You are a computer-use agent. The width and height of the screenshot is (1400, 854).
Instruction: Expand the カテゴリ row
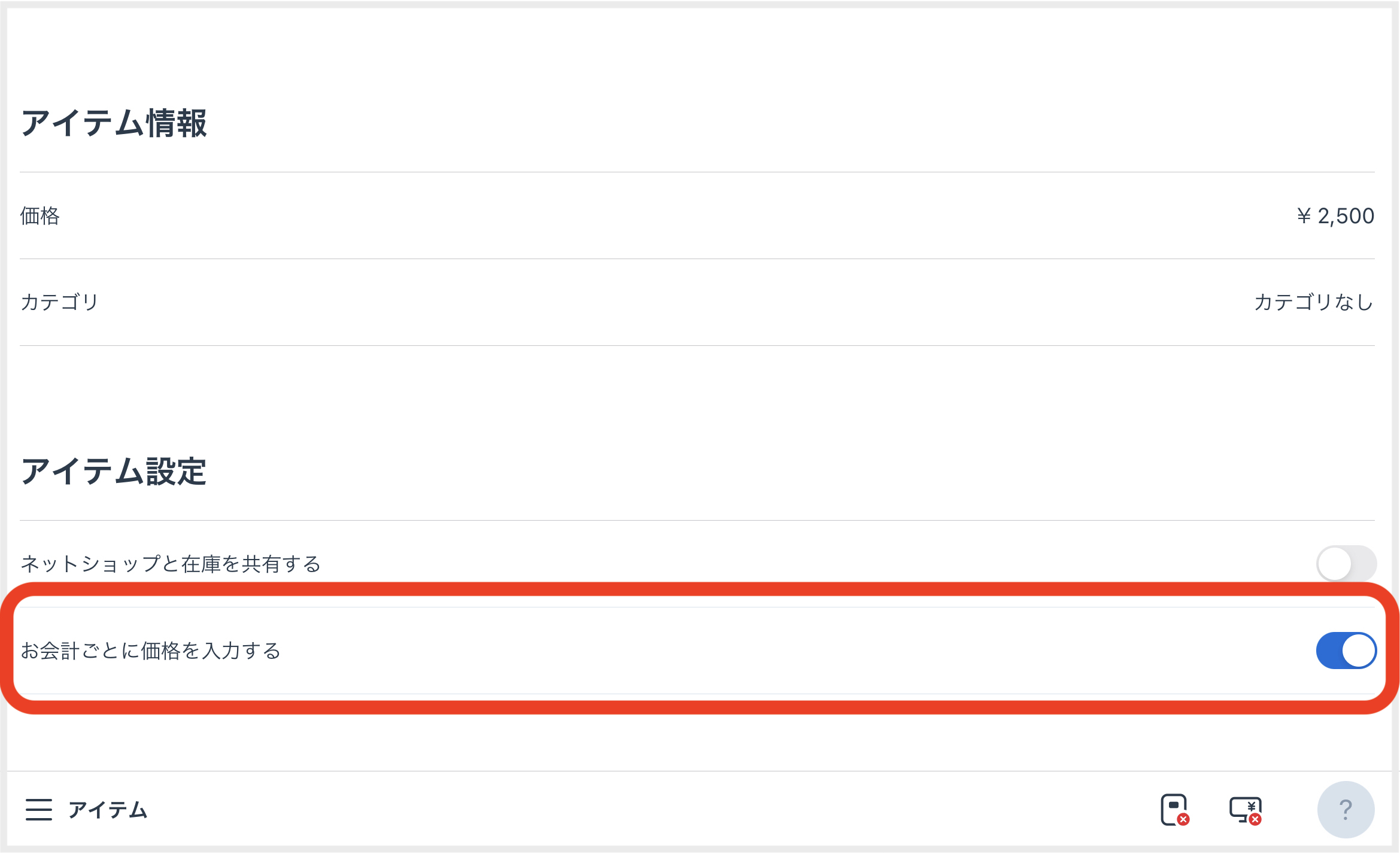697,302
